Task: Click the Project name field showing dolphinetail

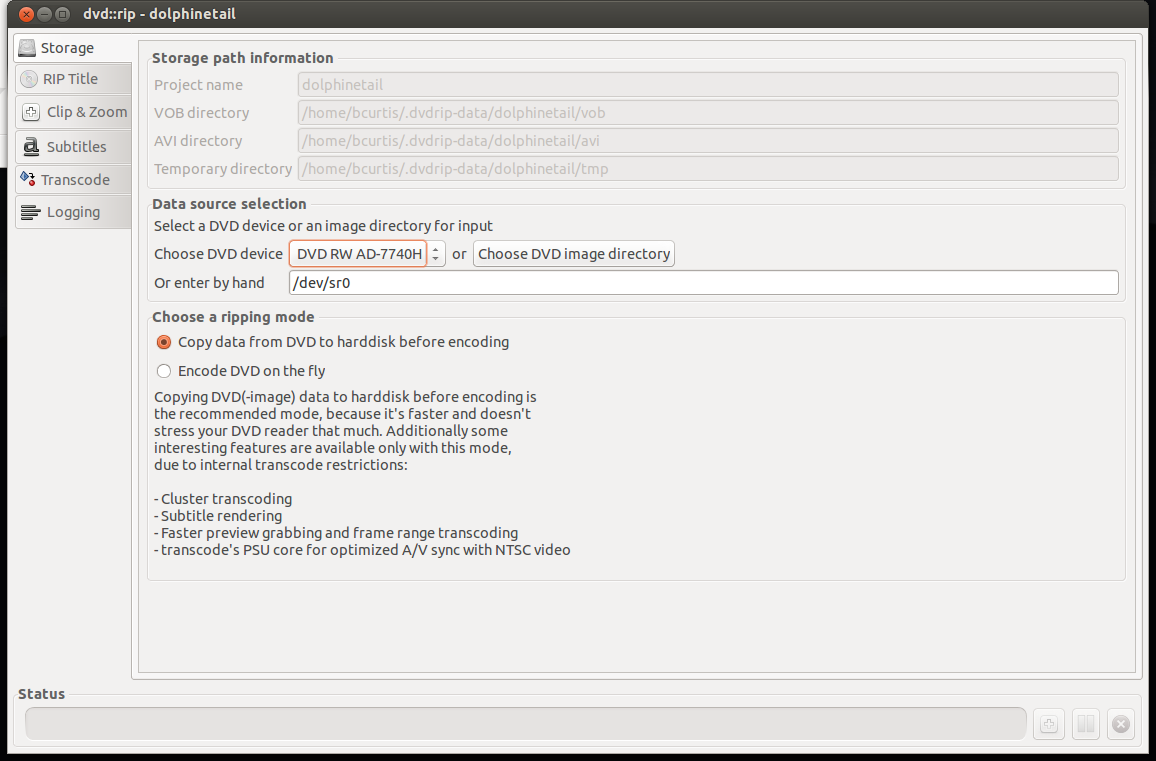Action: [707, 85]
